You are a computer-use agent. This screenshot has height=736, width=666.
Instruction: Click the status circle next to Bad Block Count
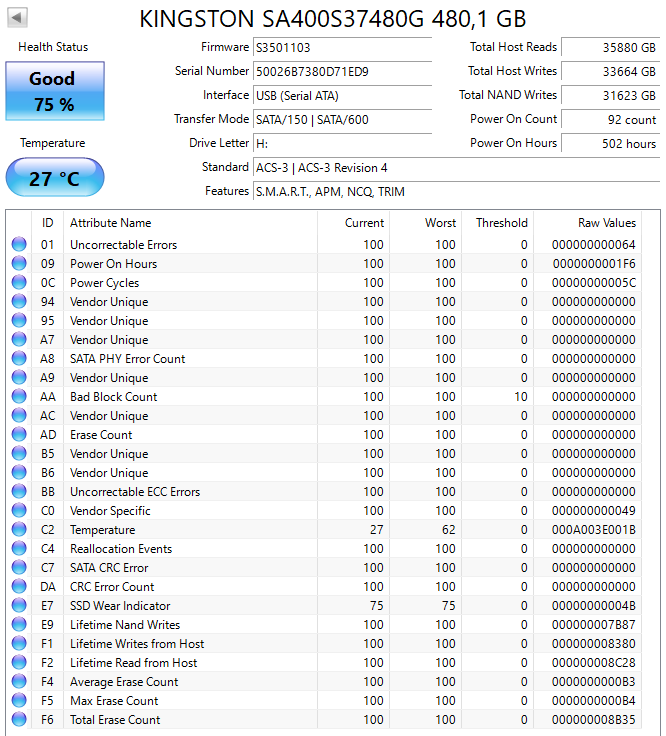(19, 397)
